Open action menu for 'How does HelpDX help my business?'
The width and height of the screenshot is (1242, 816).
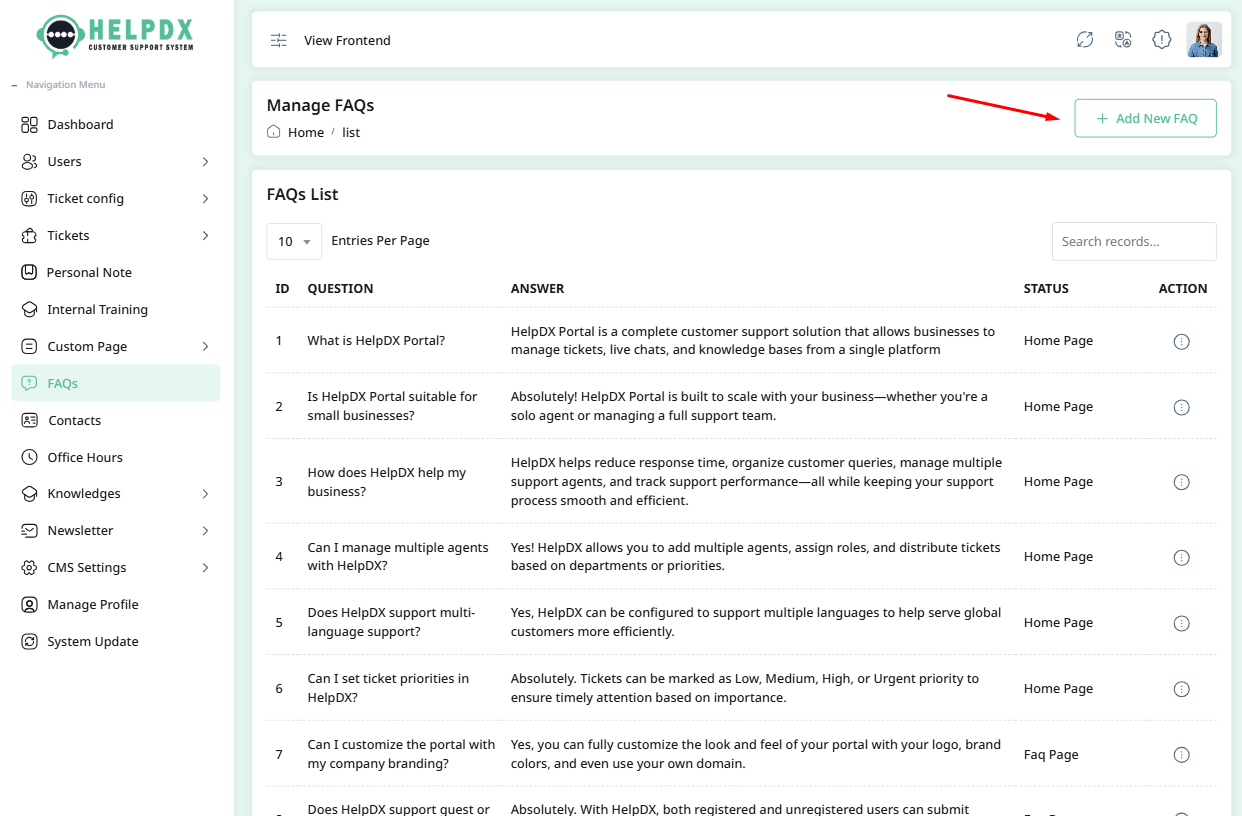point(1181,482)
